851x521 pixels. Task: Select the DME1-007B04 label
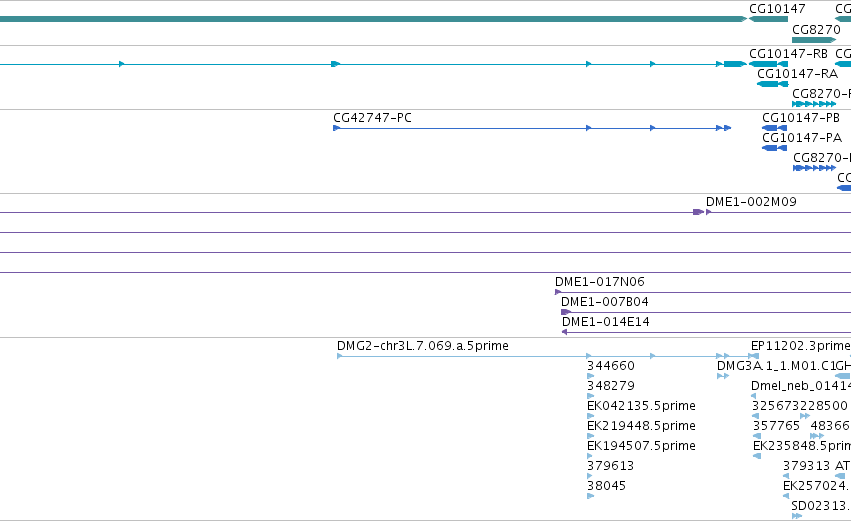point(605,302)
